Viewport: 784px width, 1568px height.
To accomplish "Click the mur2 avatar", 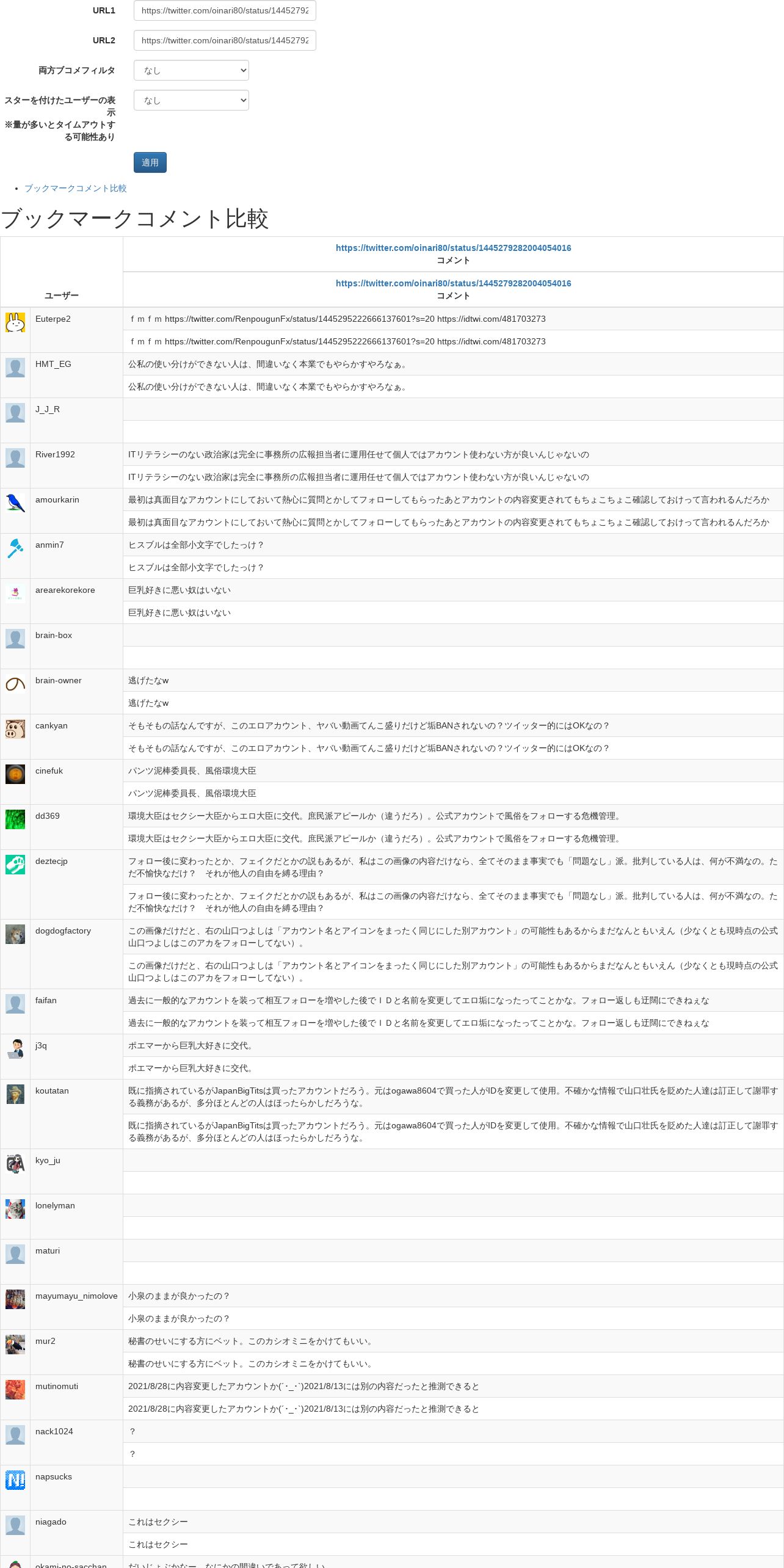I will (15, 1345).
